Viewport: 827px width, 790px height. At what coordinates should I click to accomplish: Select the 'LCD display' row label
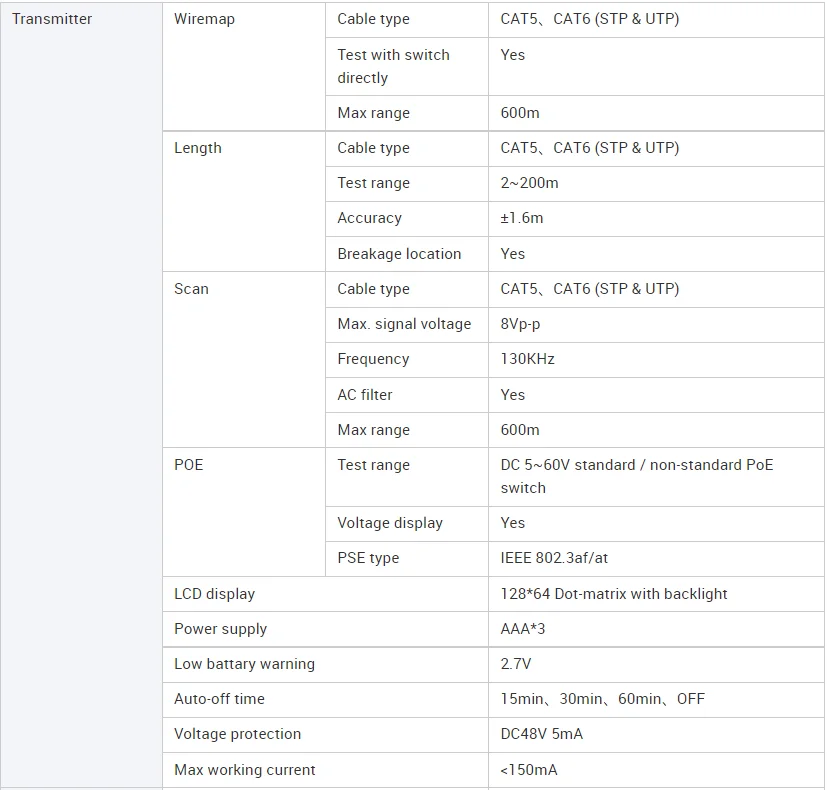pyautogui.click(x=214, y=594)
